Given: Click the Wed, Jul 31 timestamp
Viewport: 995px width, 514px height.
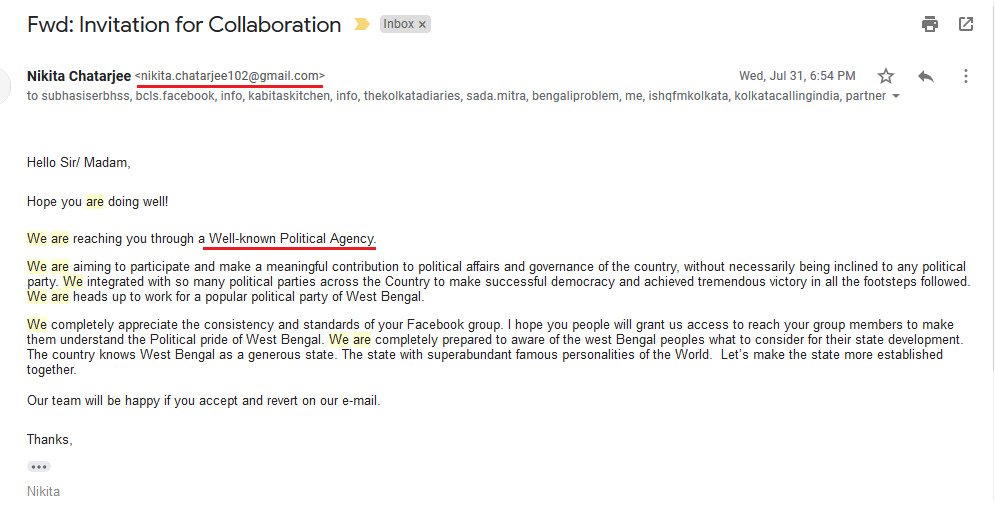Looking at the screenshot, I should [x=797, y=76].
